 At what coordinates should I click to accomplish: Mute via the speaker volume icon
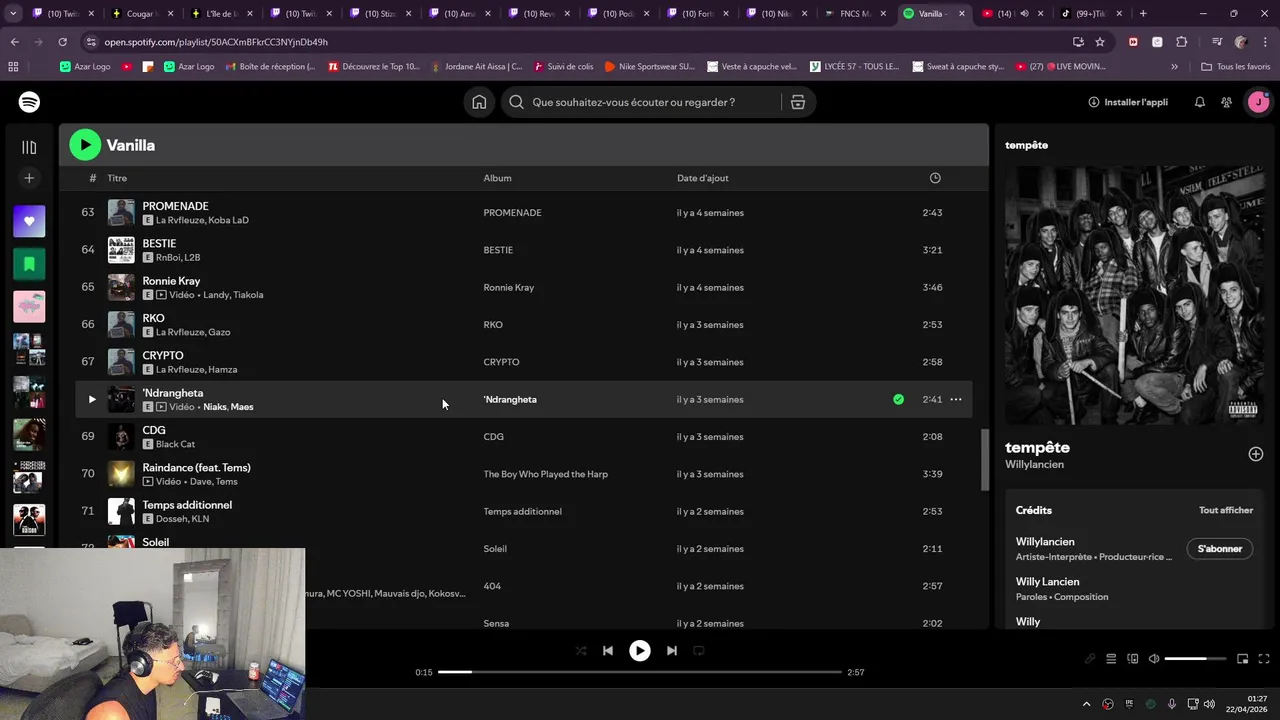(1154, 659)
